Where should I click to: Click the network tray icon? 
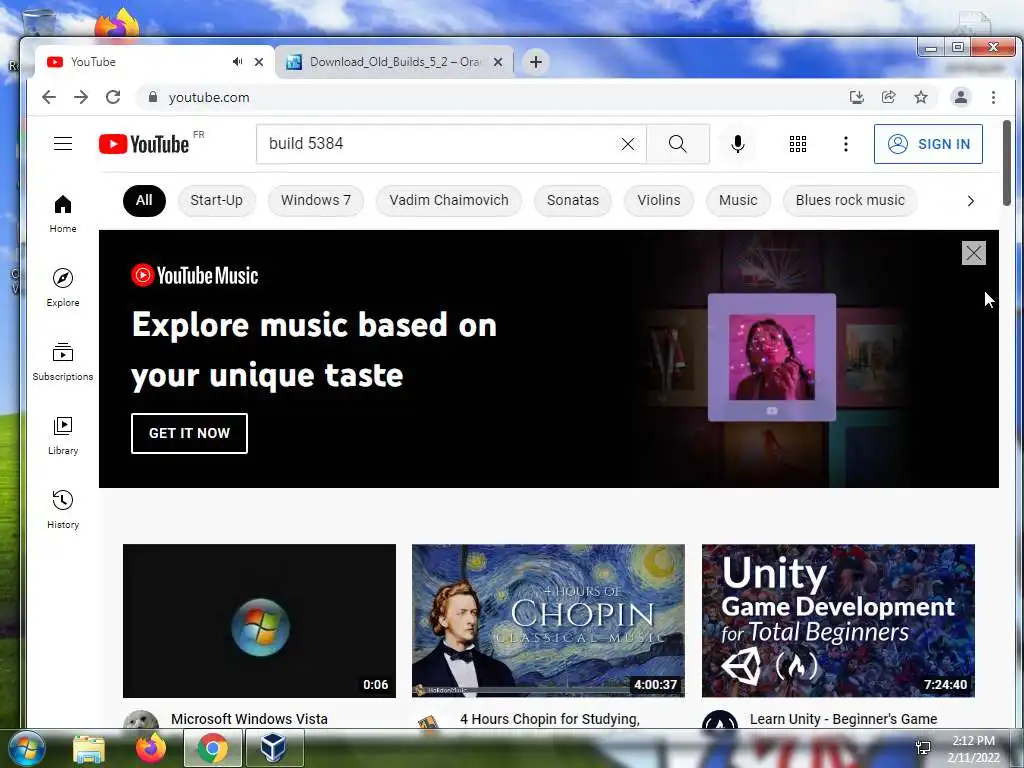click(923, 748)
